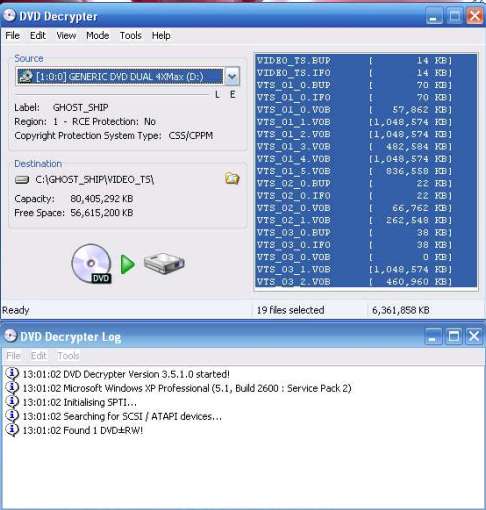Click the DVD Decrypter title bar disc icon
This screenshot has width=486, height=510.
pyautogui.click(x=9, y=15)
